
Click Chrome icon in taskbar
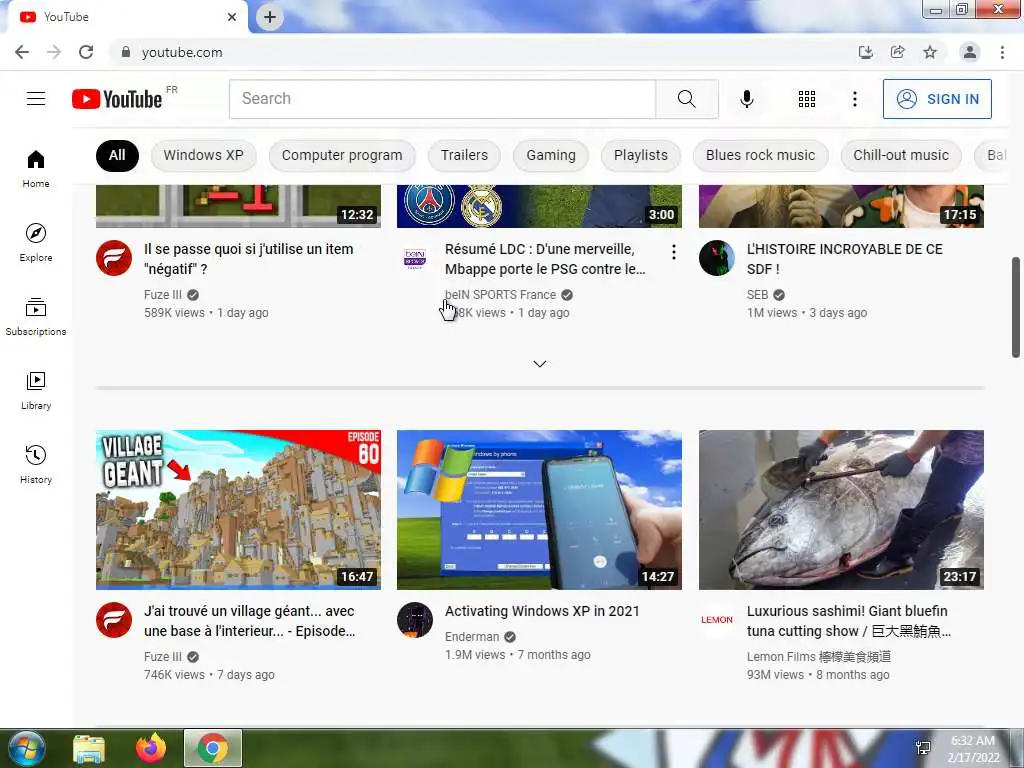coord(213,748)
